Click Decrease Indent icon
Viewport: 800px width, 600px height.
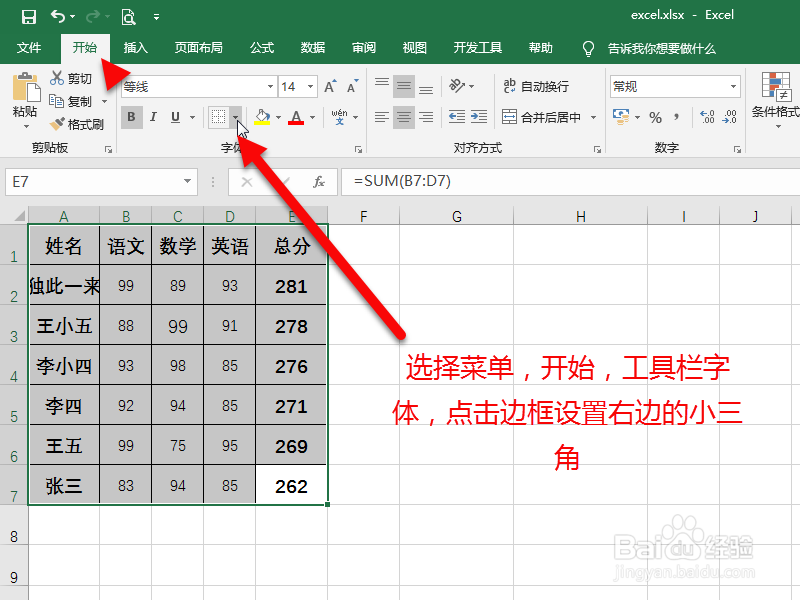point(457,117)
